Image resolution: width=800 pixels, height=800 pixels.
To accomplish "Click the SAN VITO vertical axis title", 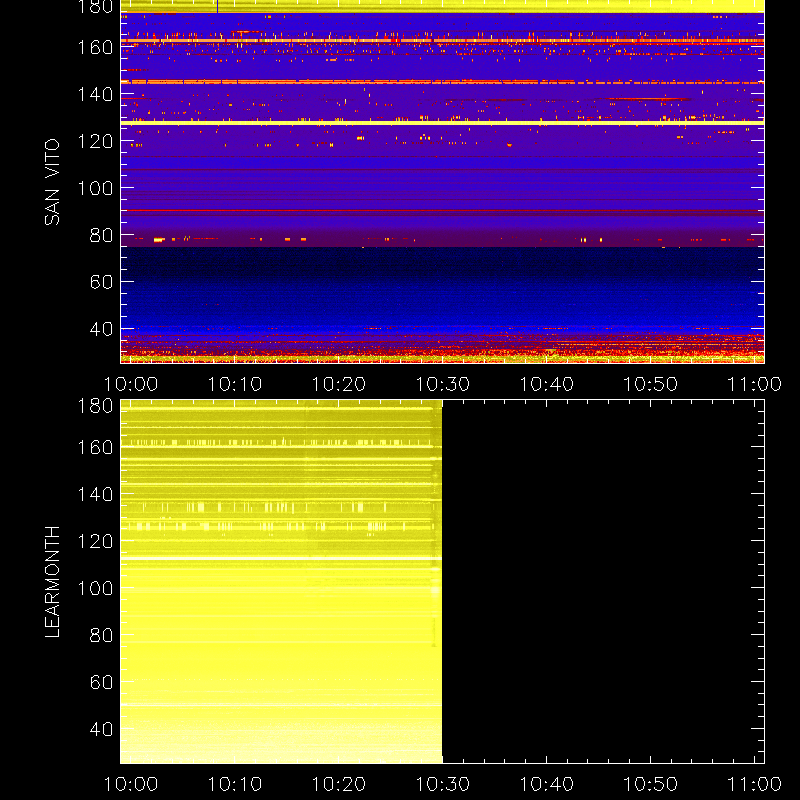I will click(x=52, y=182).
